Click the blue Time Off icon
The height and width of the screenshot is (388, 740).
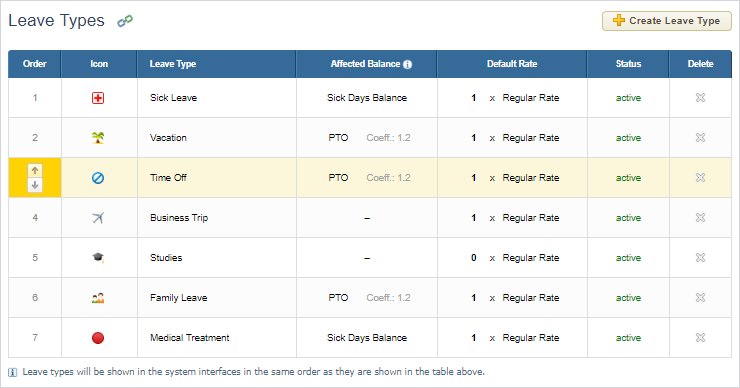(98, 178)
